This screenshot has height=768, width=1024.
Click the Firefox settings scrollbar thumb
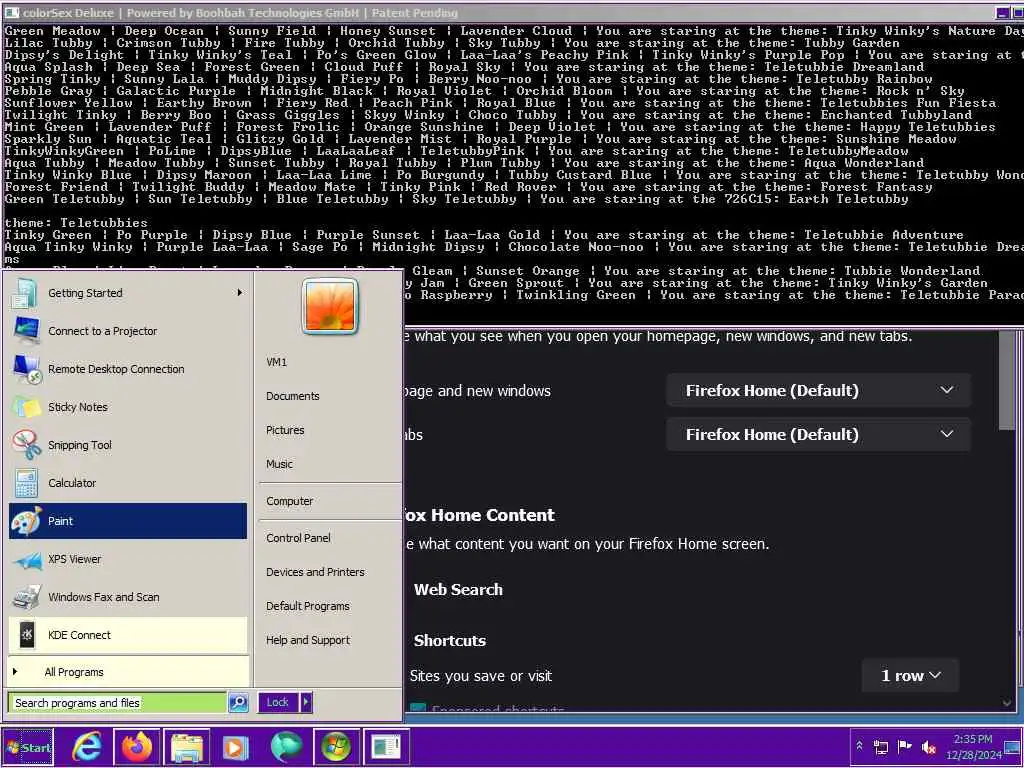pos(1007,380)
